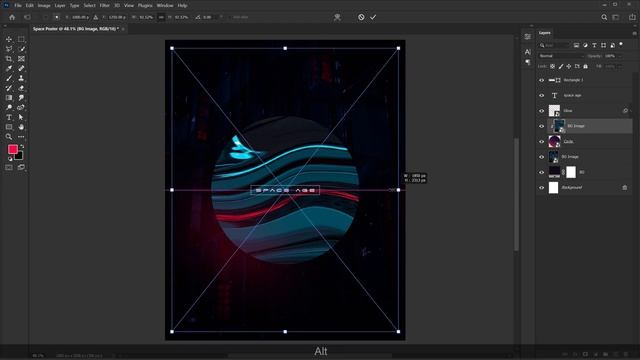Hide the BG layer with mask
This screenshot has height=360, width=640.
click(x=542, y=173)
